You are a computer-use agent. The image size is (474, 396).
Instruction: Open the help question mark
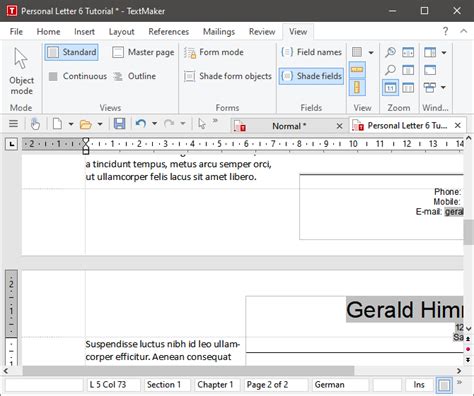pyautogui.click(x=445, y=31)
